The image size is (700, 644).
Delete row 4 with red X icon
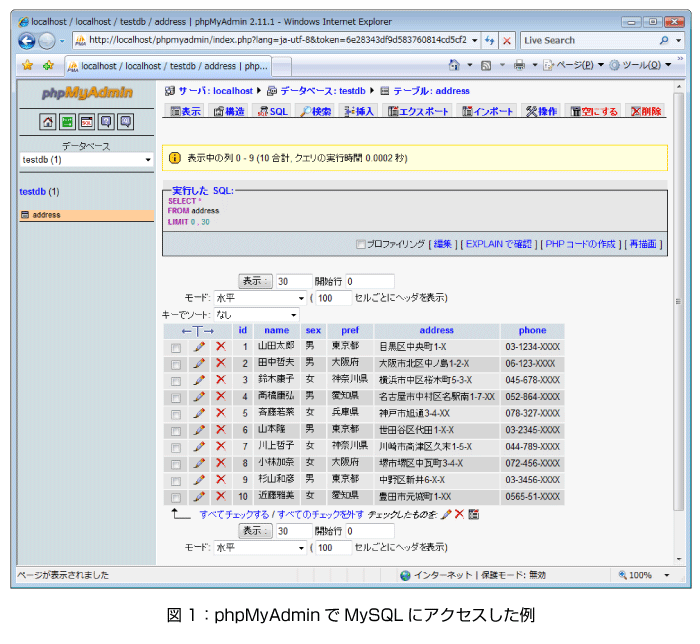tap(221, 396)
